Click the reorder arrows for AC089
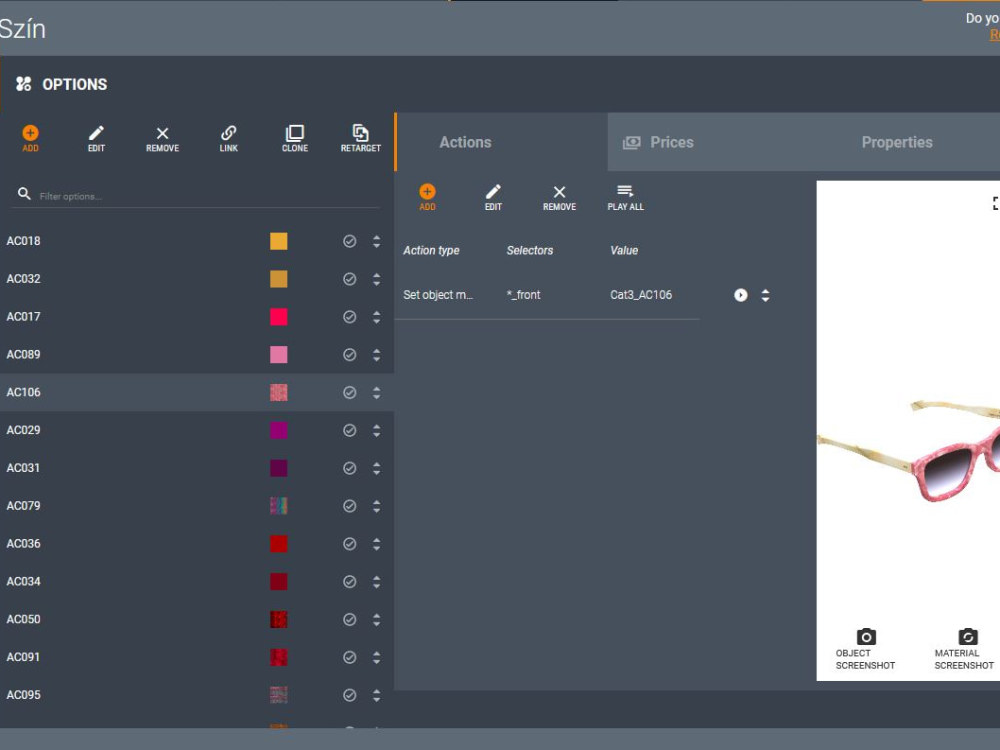1000x750 pixels. coord(376,355)
